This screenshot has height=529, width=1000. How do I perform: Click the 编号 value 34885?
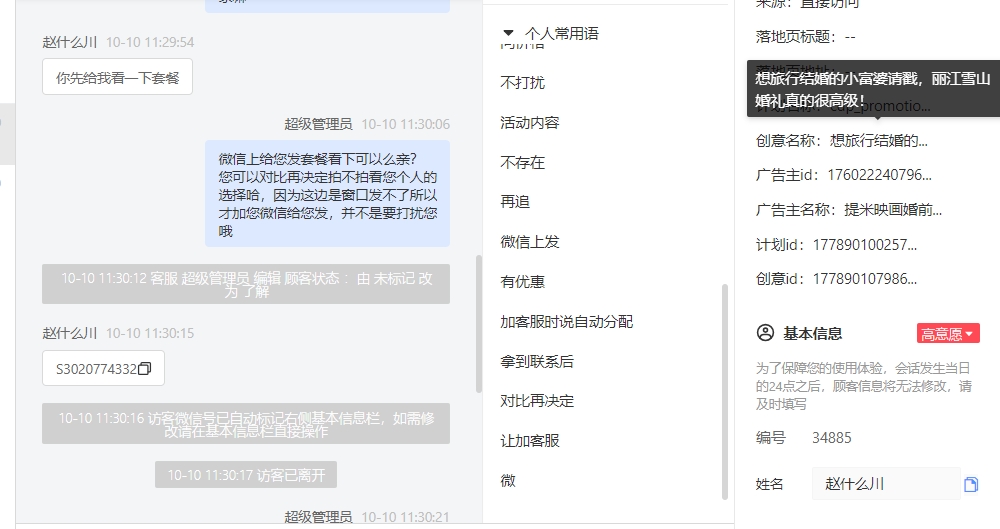pyautogui.click(x=832, y=438)
